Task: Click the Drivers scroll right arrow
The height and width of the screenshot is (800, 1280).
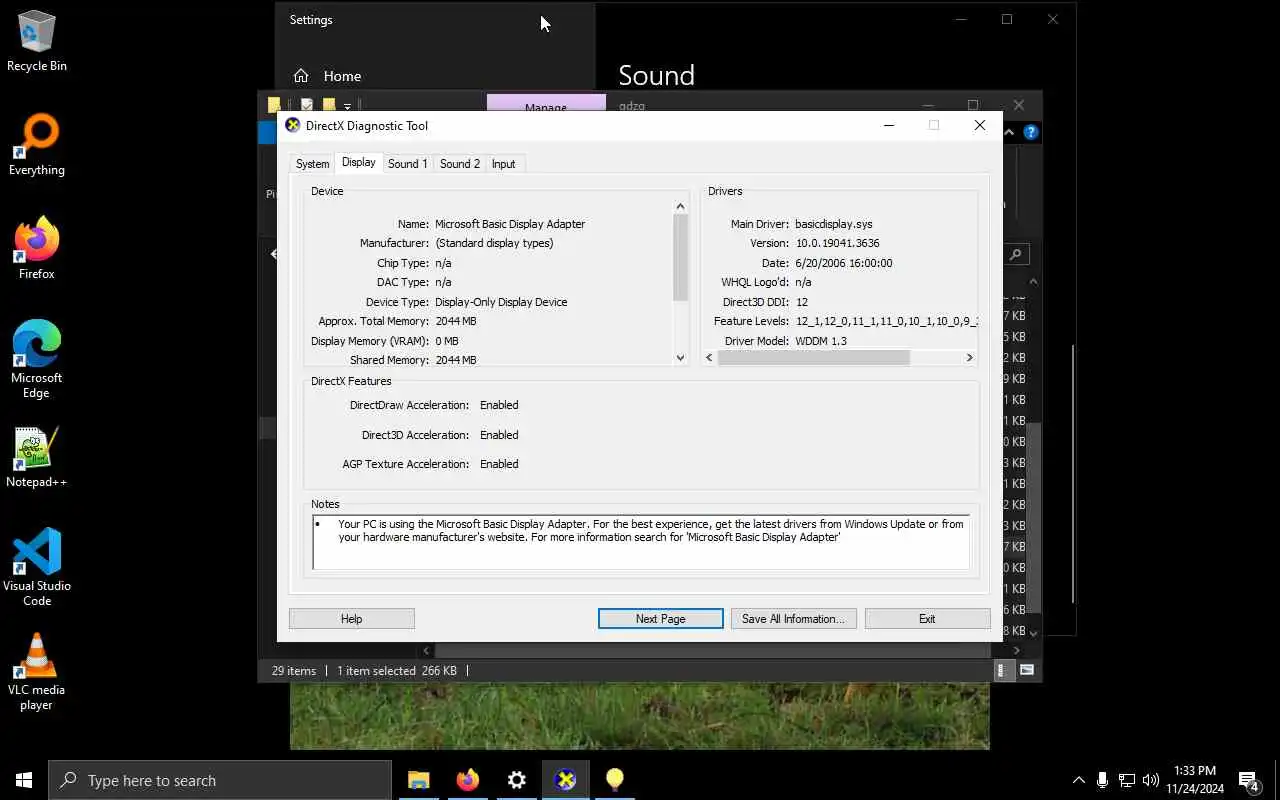Action: point(969,357)
